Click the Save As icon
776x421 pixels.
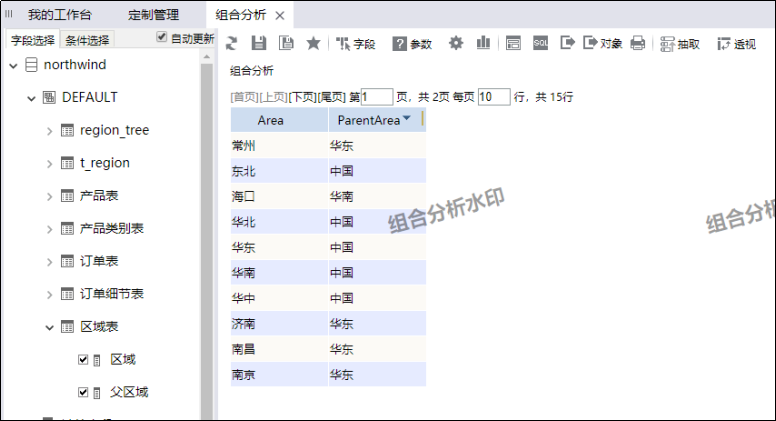(x=286, y=44)
